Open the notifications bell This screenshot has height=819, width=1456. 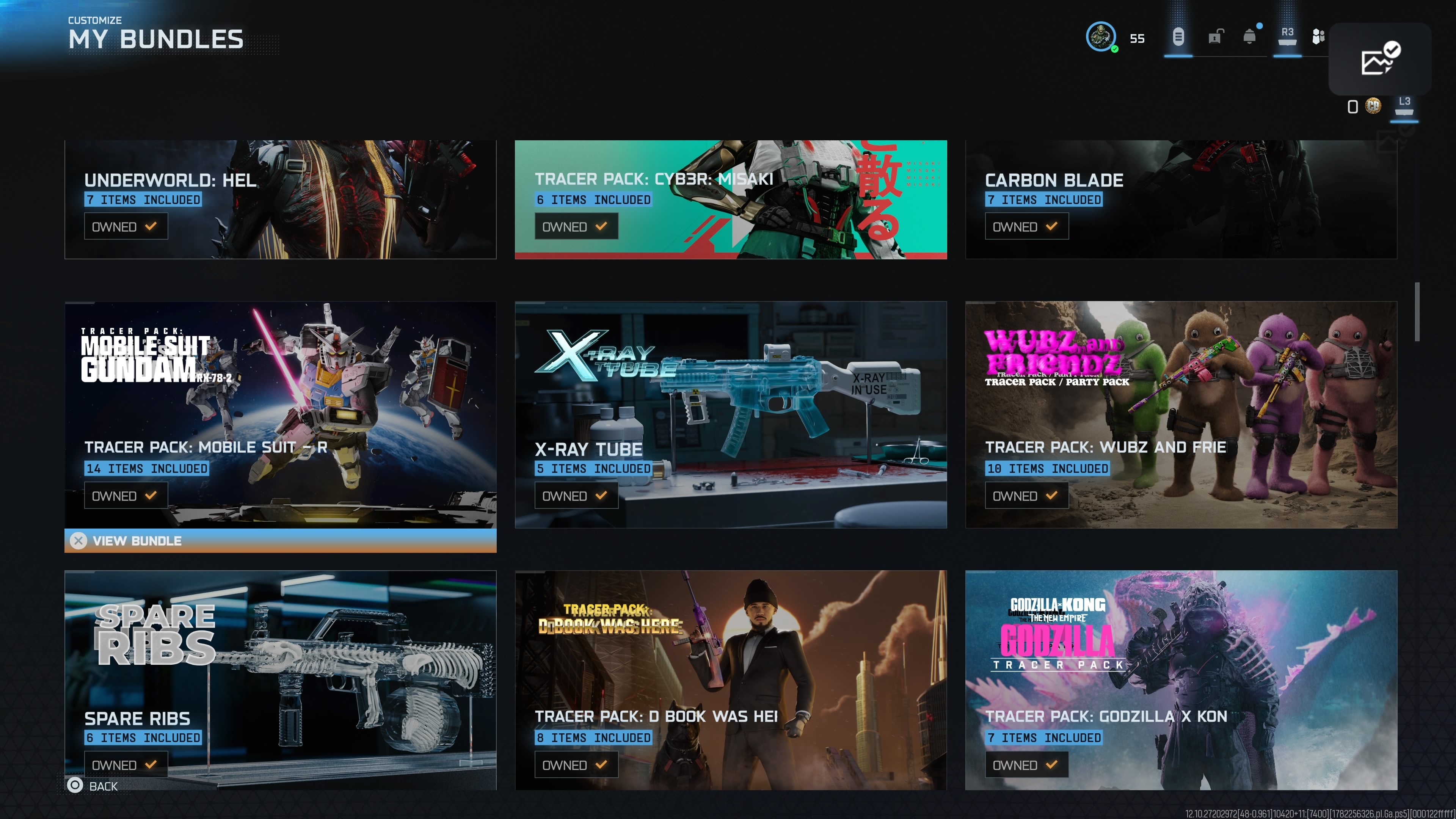pos(1250,37)
